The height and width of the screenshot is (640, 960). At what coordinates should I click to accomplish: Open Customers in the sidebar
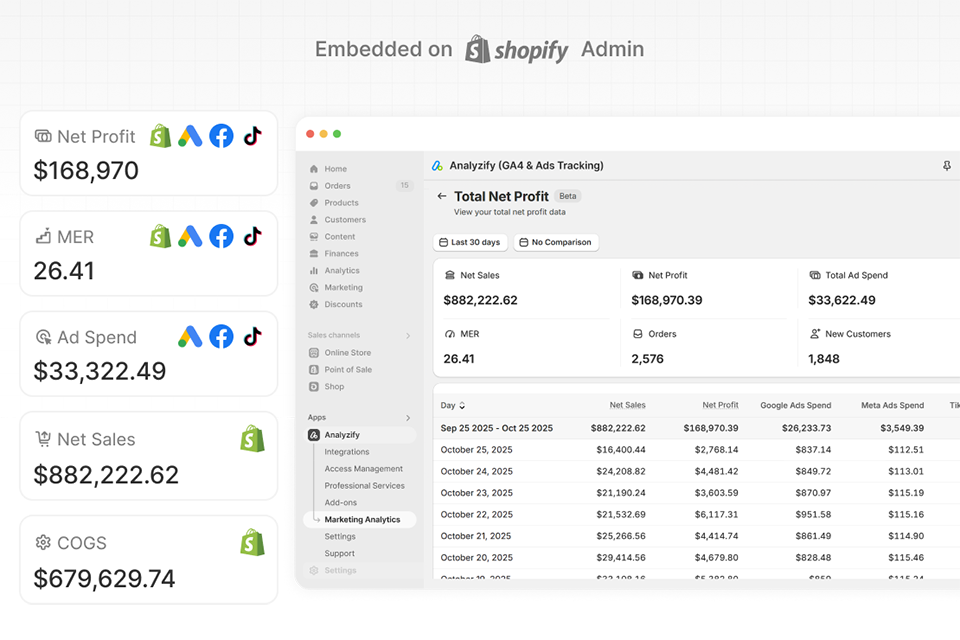[x=345, y=219]
